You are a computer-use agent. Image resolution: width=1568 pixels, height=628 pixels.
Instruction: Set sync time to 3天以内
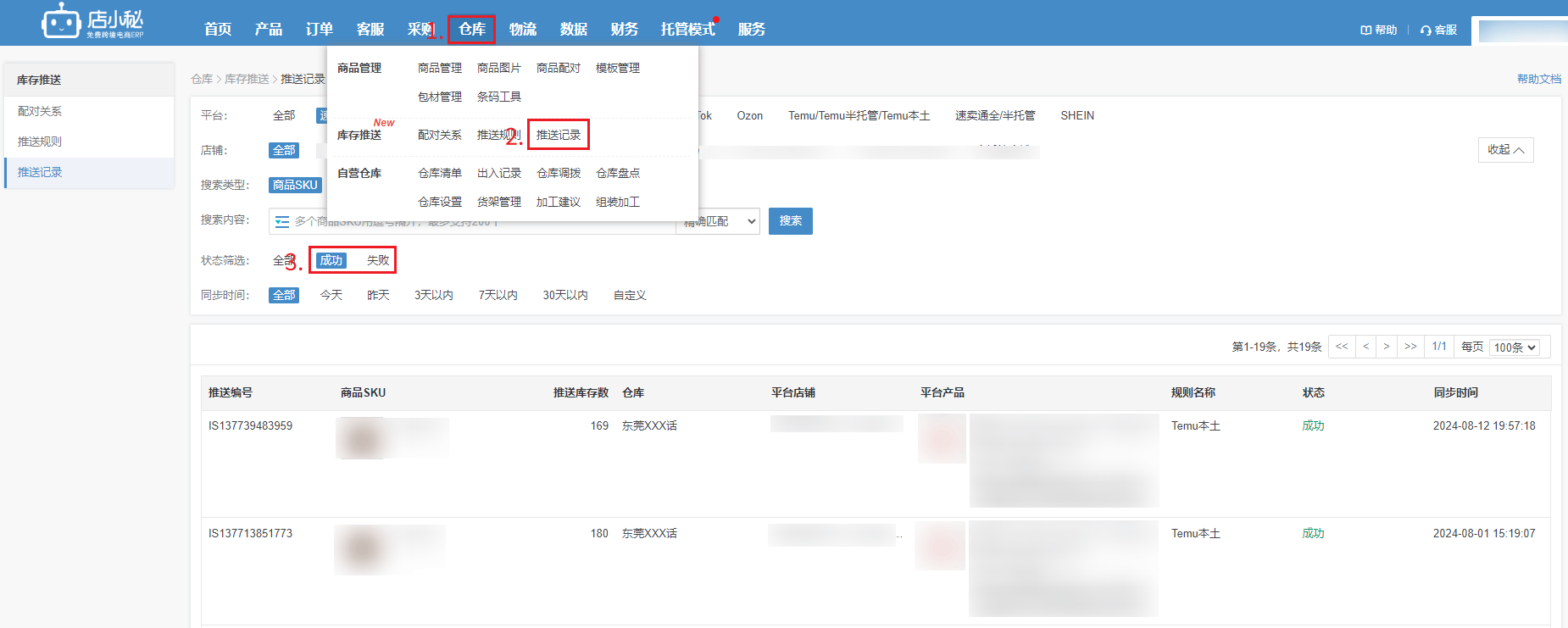click(x=434, y=295)
